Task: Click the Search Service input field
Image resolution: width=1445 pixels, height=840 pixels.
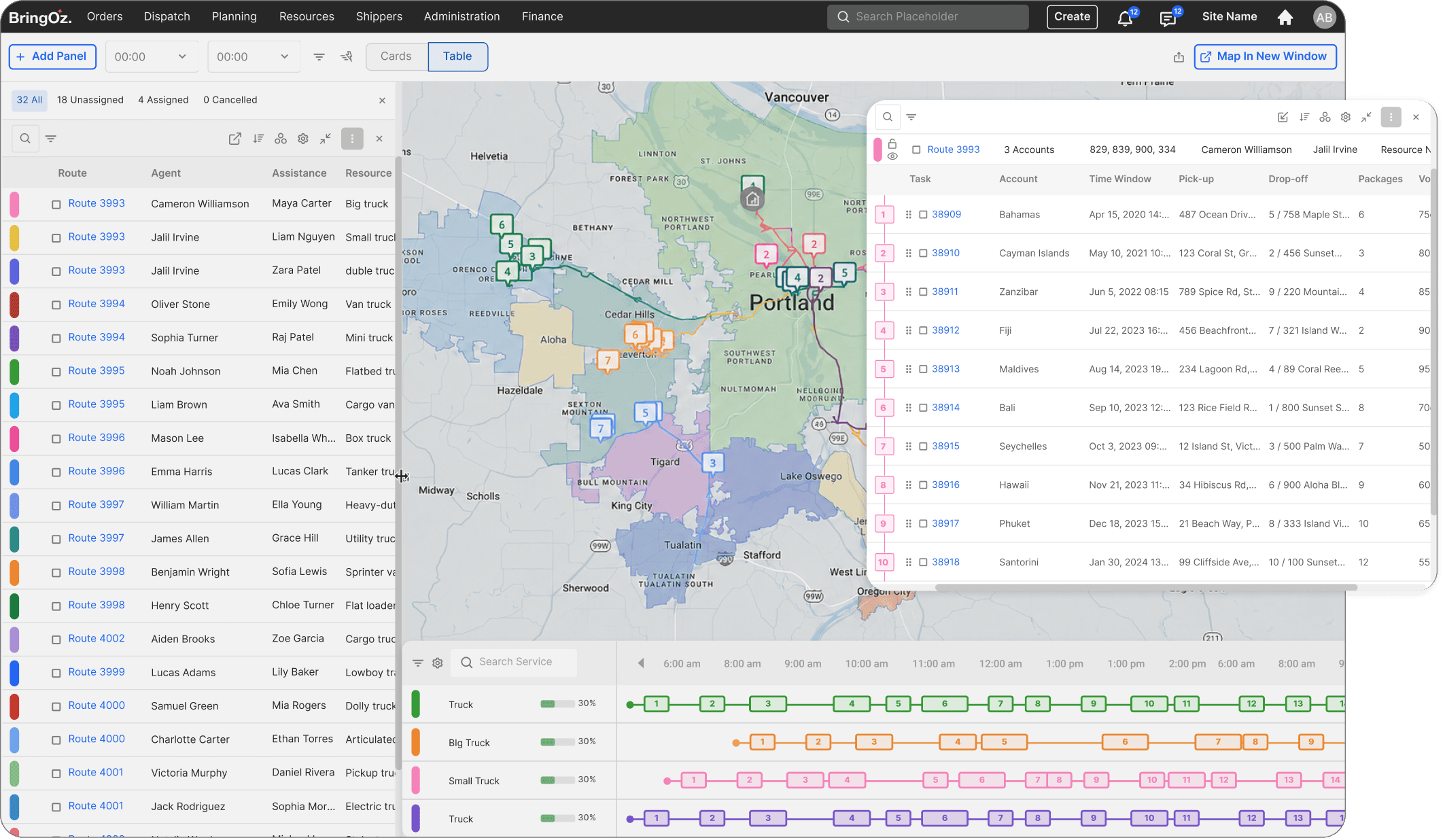Action: coord(515,663)
